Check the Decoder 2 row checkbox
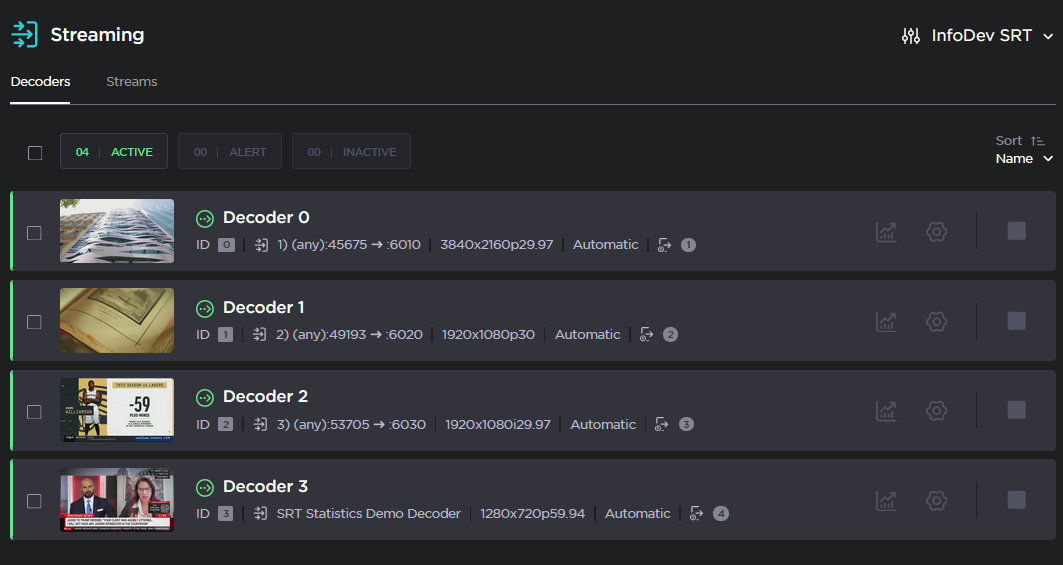The height and width of the screenshot is (565, 1063). (x=34, y=411)
